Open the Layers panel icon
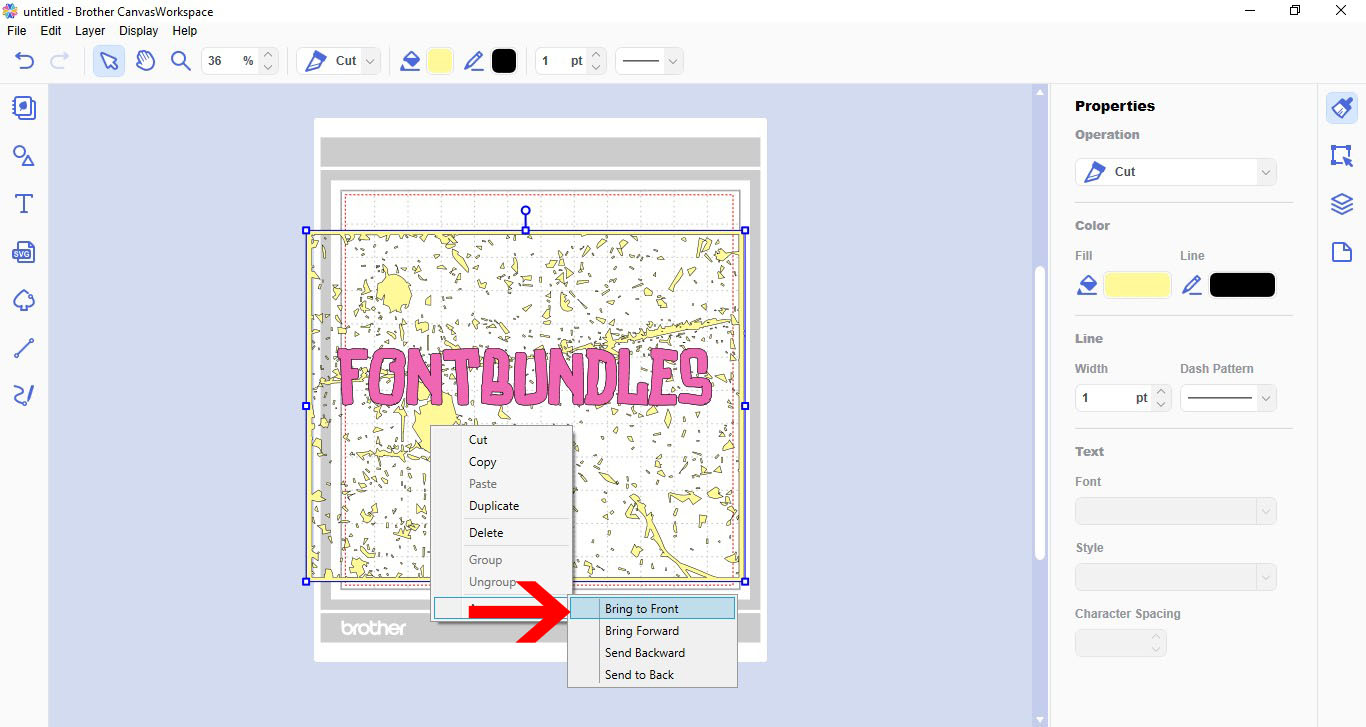The width and height of the screenshot is (1366, 727). coord(1342,204)
